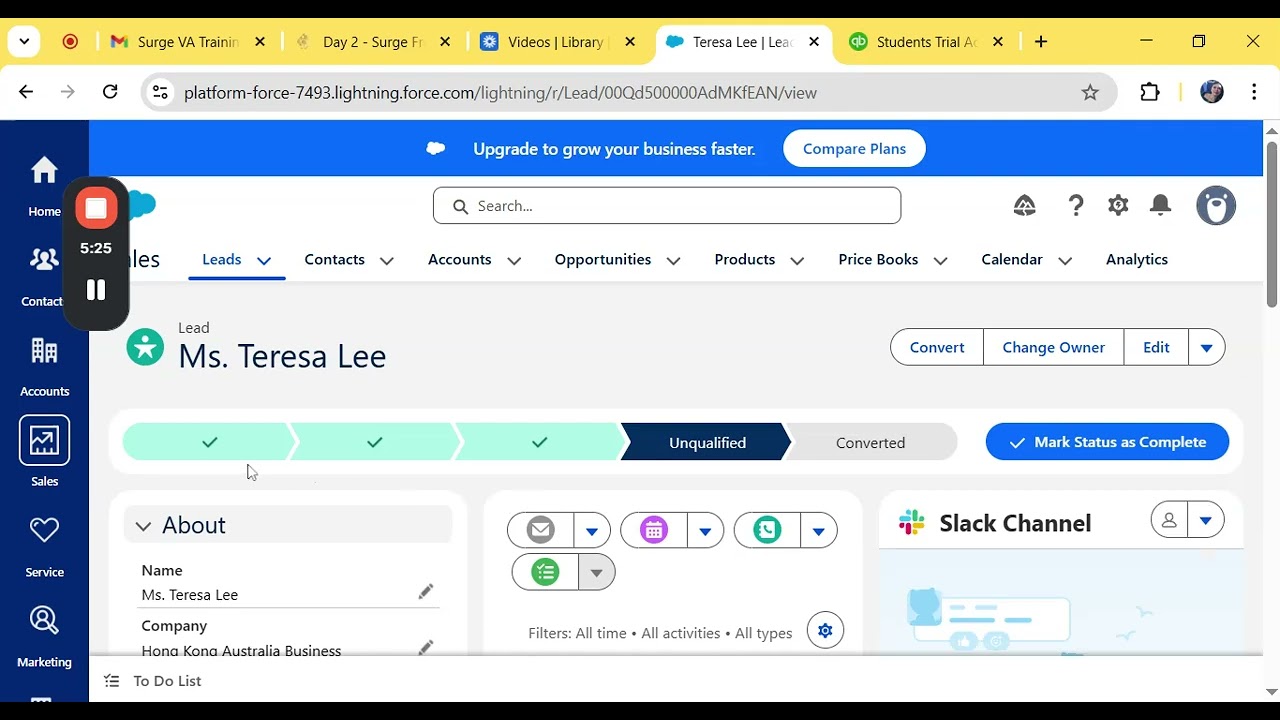
Task: Open the Salesforce Help question mark
Action: (x=1076, y=206)
